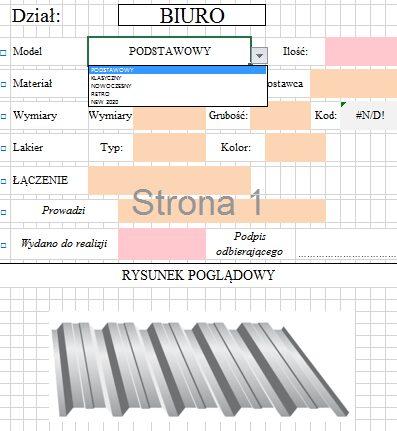Choose NEW 2020 from the model list
The height and width of the screenshot is (431, 397).
point(178,102)
